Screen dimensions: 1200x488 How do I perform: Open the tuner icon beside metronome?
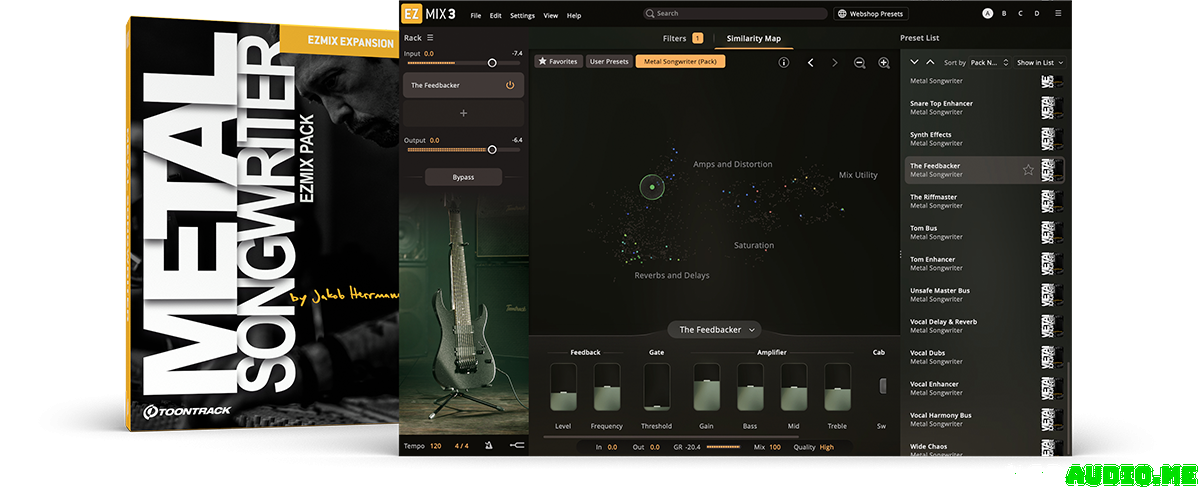pyautogui.click(x=516, y=446)
